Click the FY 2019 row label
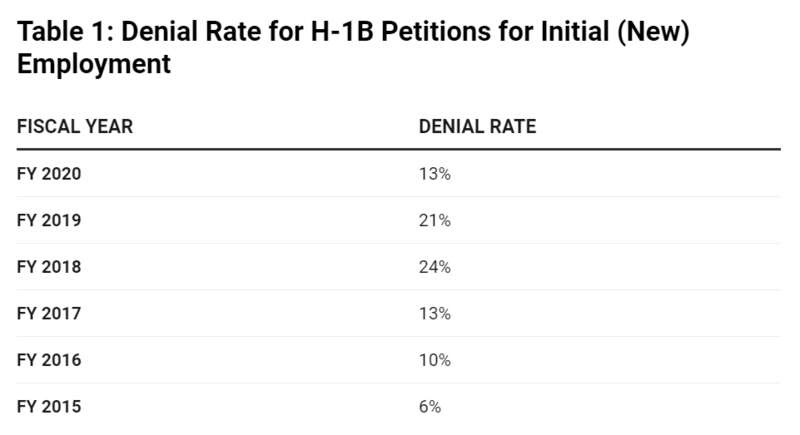800x435 pixels. pos(49,220)
